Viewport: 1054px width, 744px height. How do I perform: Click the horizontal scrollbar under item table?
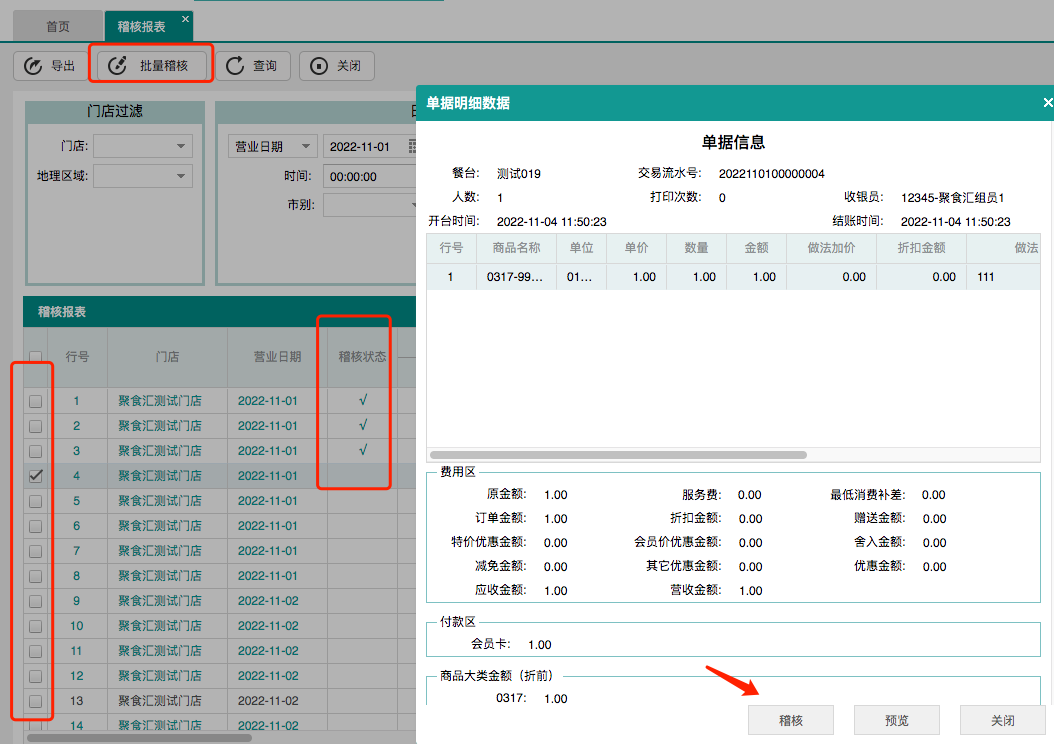pyautogui.click(x=617, y=455)
